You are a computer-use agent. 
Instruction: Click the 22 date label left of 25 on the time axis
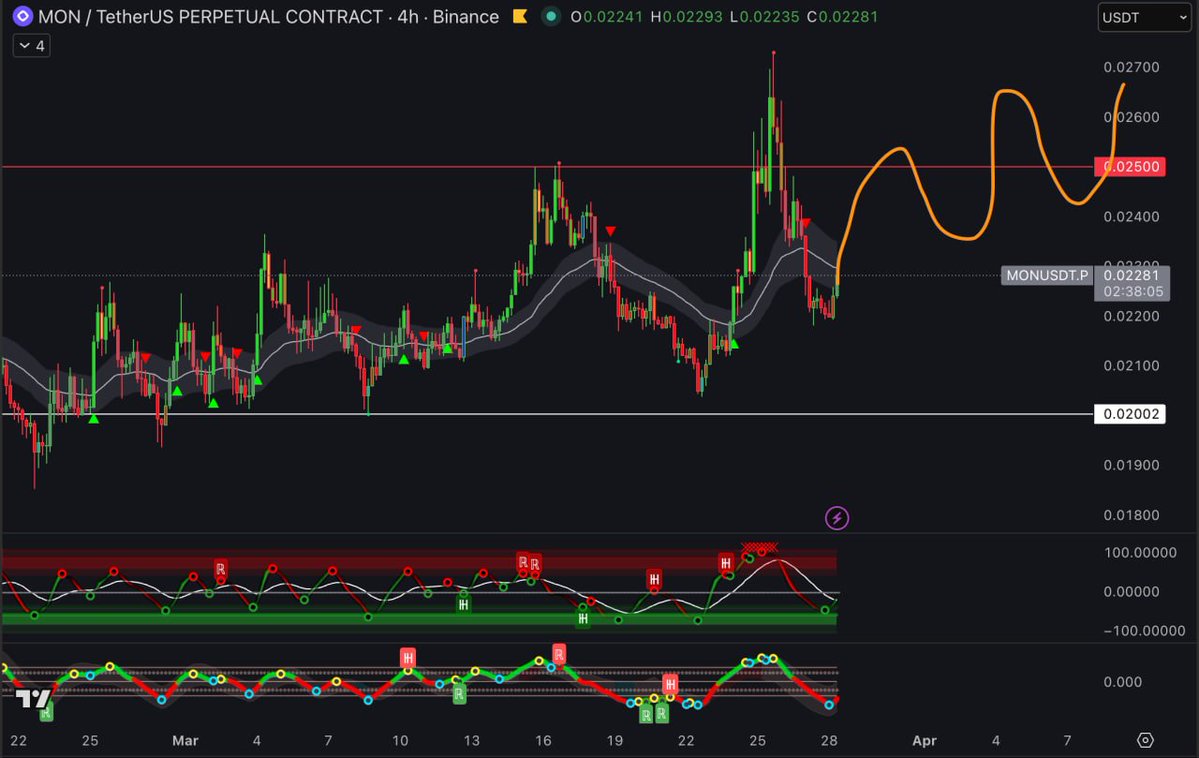coord(18,740)
